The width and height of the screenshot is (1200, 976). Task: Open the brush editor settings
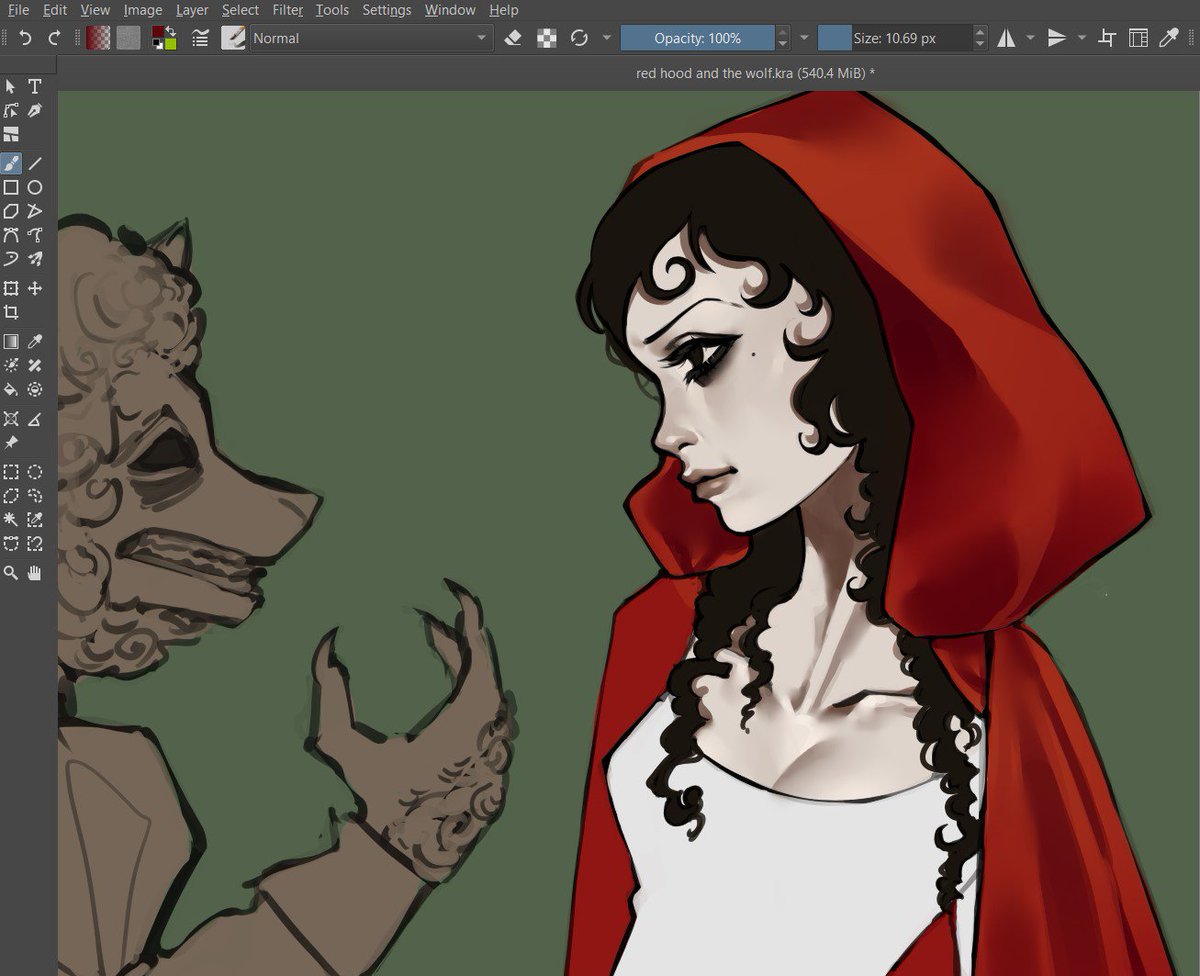tap(200, 38)
